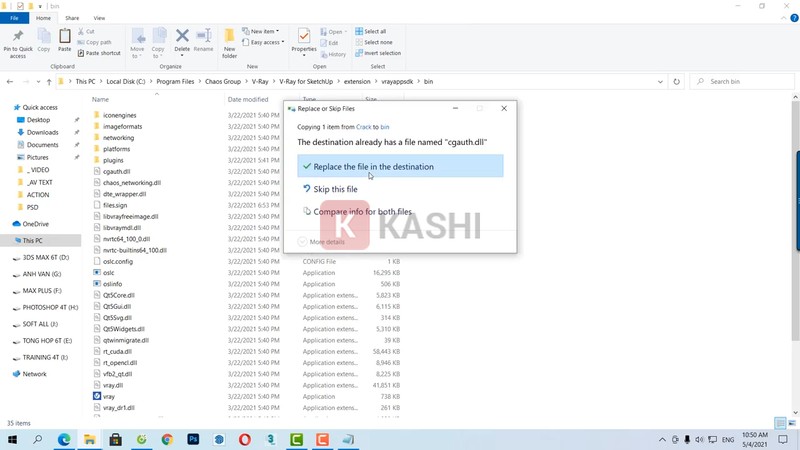Select the Qt5Core.dll file
The height and width of the screenshot is (450, 800).
point(118,295)
